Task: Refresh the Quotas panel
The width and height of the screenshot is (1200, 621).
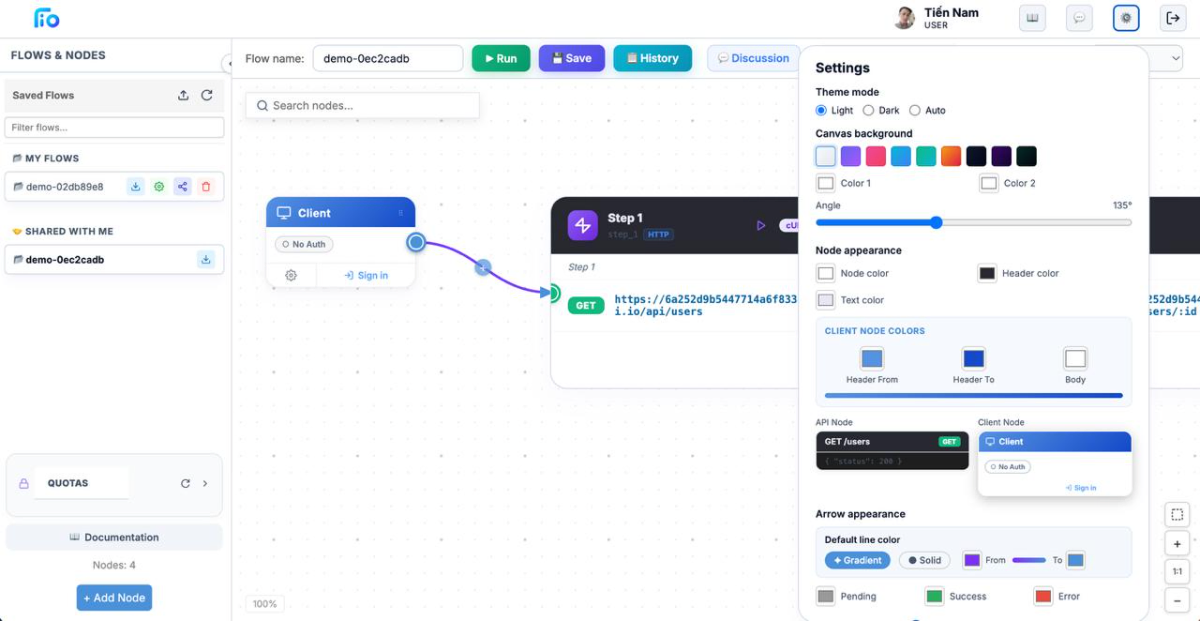Action: pyautogui.click(x=185, y=483)
